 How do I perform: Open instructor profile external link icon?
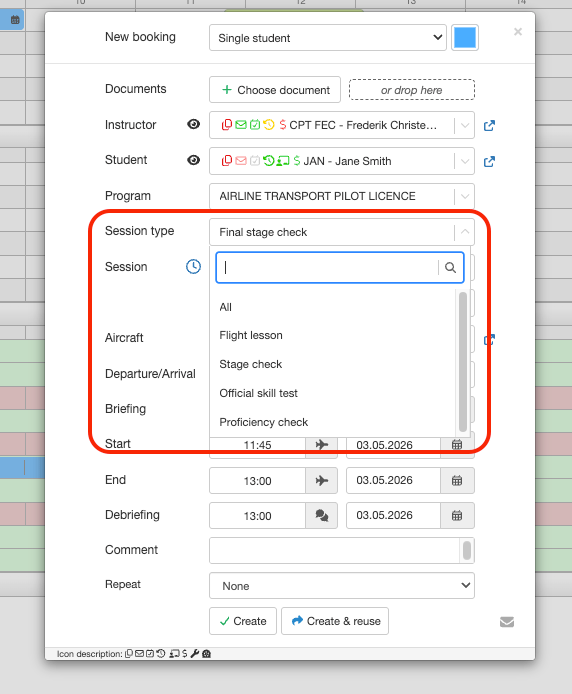click(x=489, y=126)
